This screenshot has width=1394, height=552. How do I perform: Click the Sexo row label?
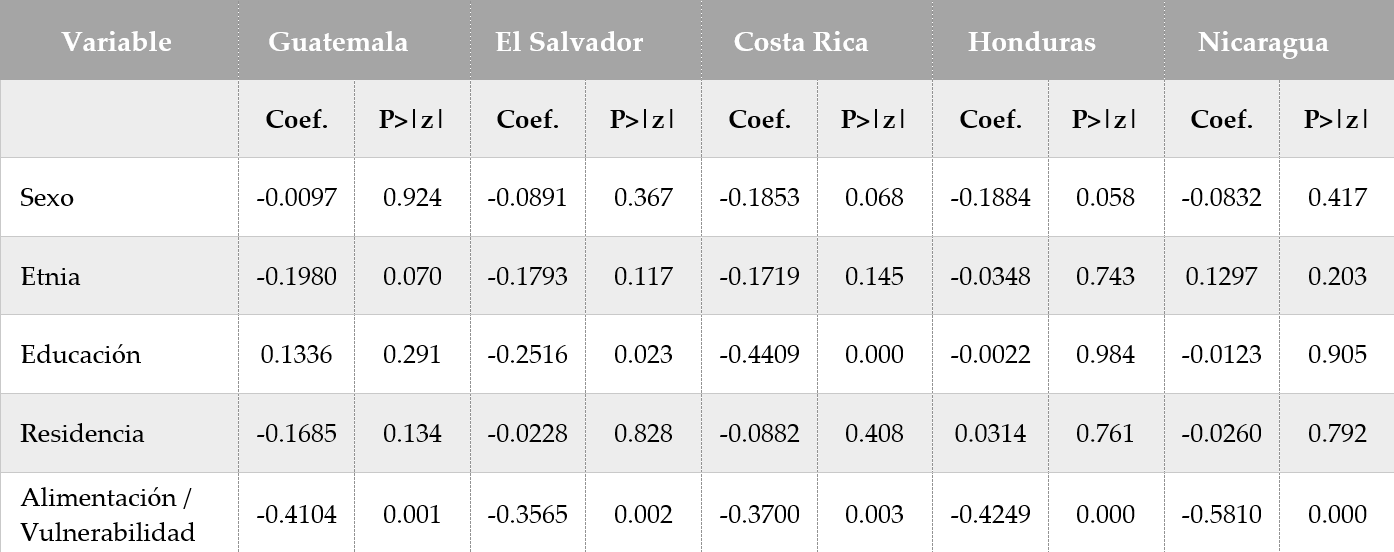tap(47, 197)
